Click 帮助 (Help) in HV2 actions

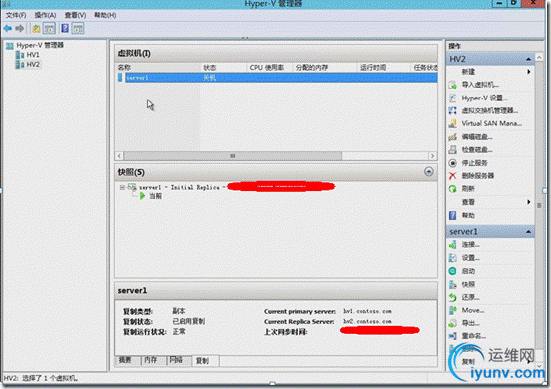tap(468, 215)
